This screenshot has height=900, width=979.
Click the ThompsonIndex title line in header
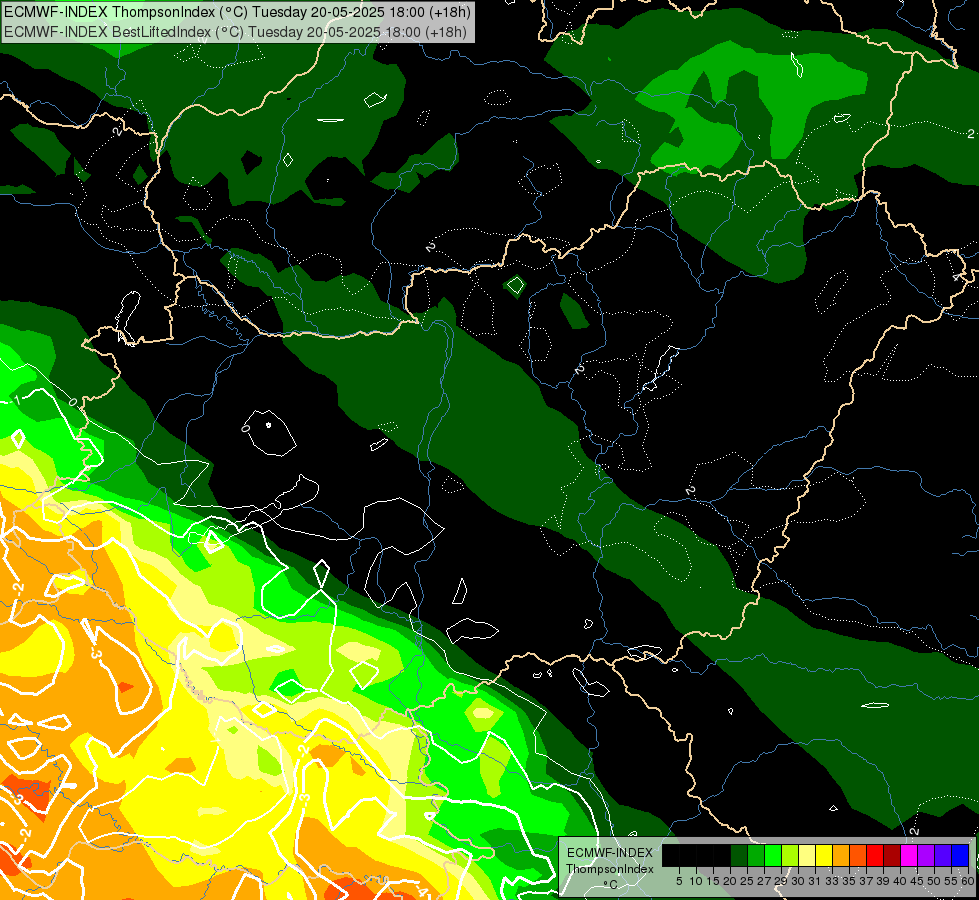pyautogui.click(x=237, y=11)
